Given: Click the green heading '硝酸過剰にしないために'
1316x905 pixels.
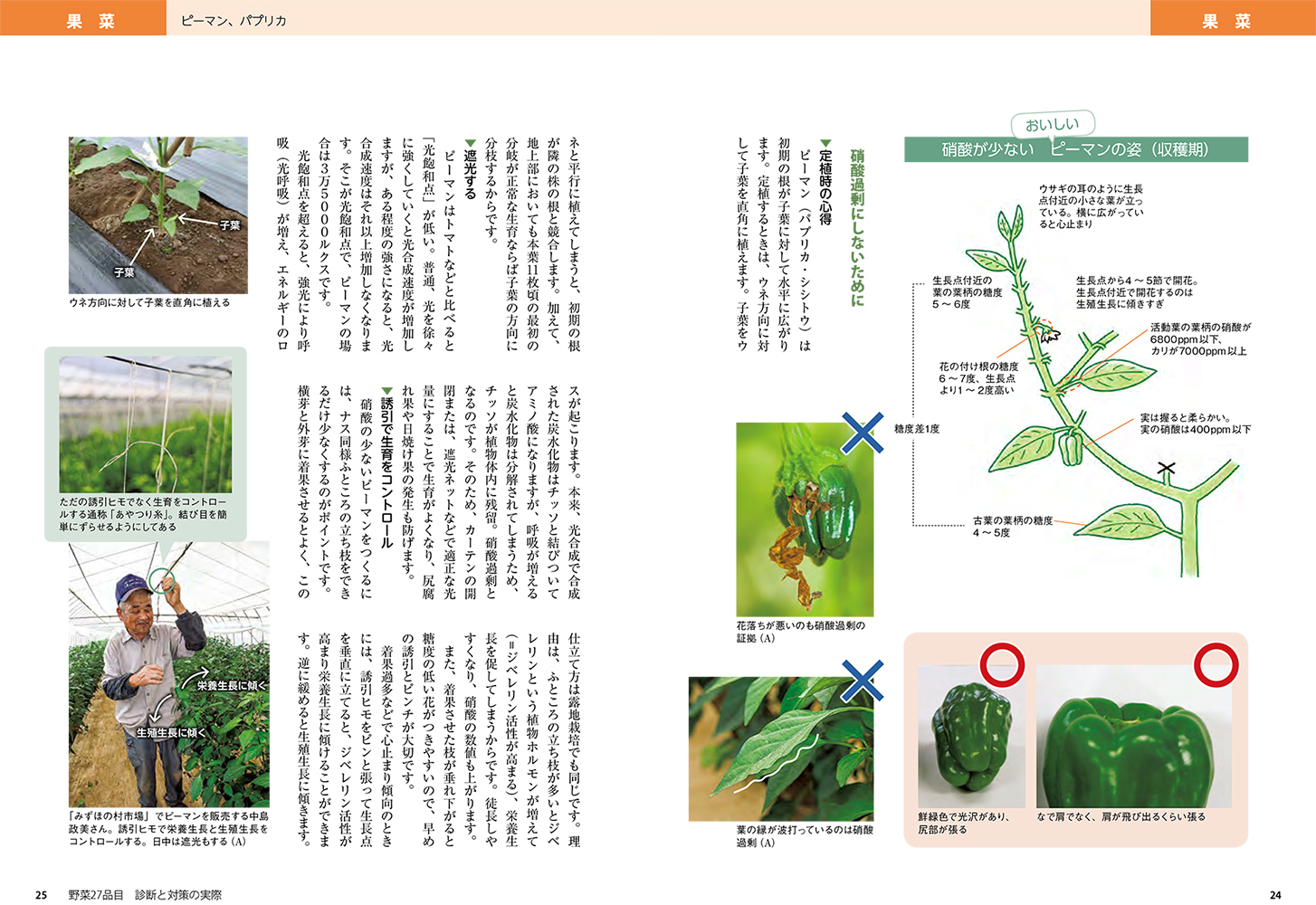Looking at the screenshot, I should pos(856,228).
